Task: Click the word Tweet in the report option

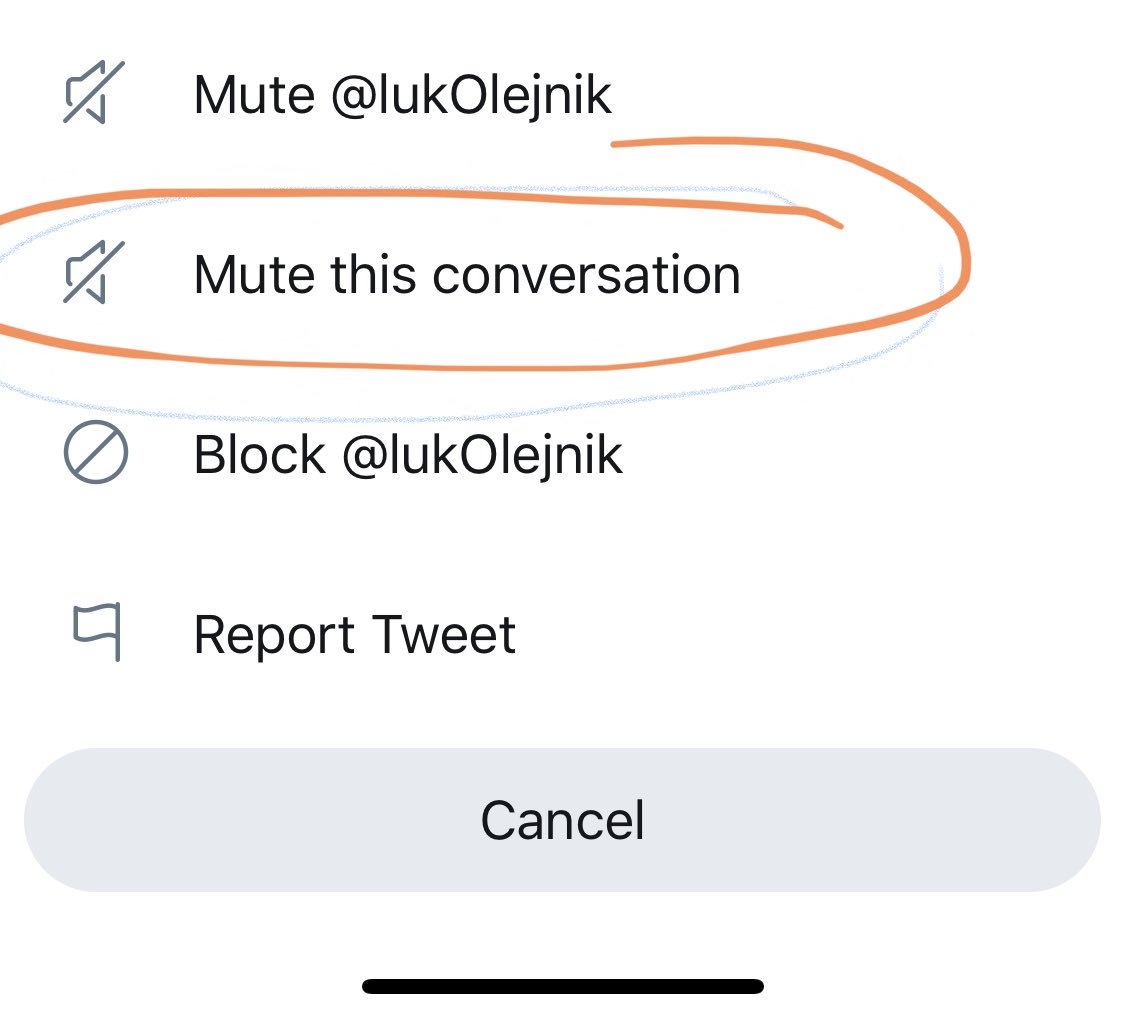Action: (x=444, y=635)
